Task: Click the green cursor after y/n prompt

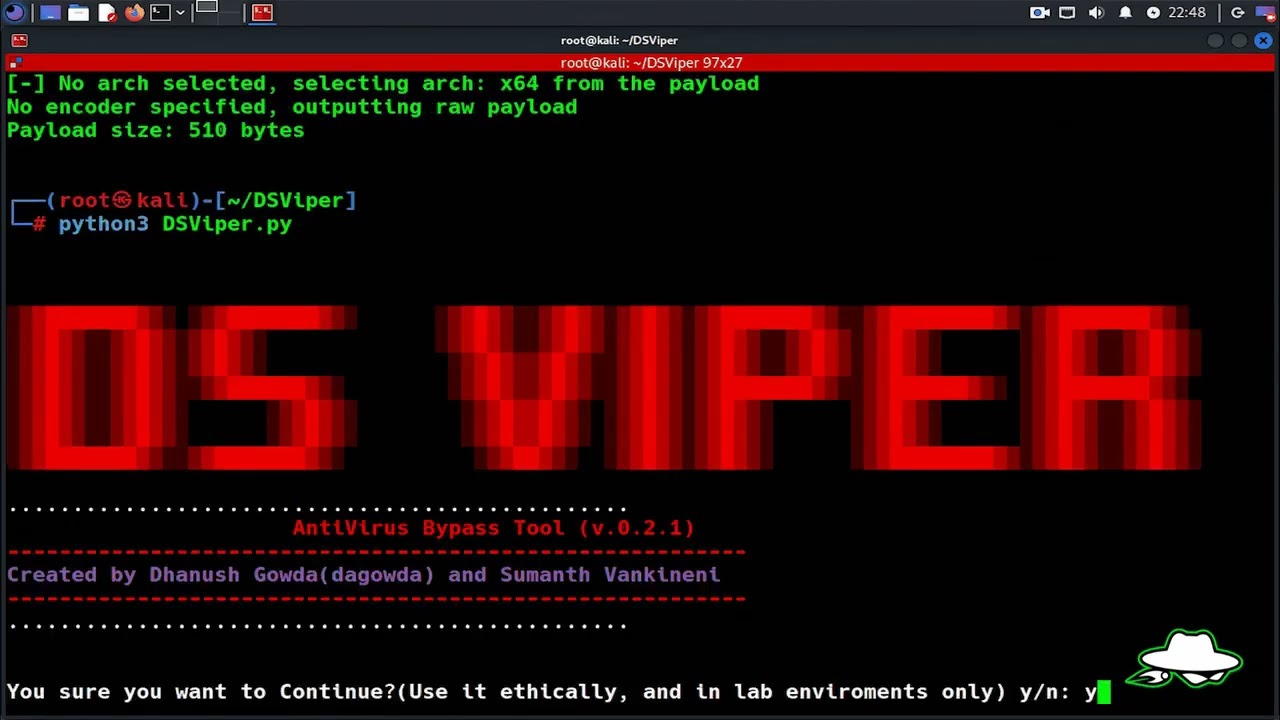Action: click(x=1104, y=692)
